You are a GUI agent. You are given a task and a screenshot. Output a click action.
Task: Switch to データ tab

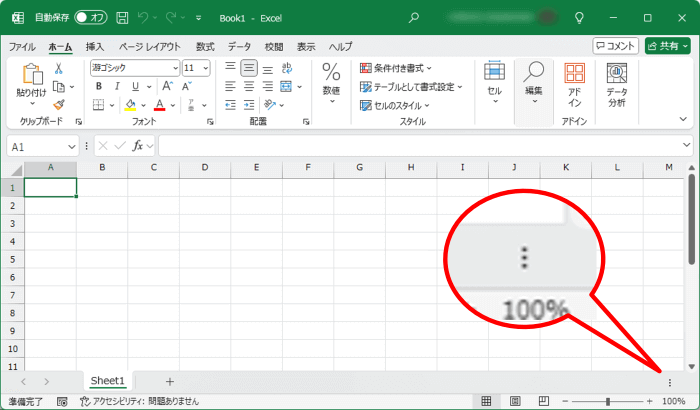(240, 46)
